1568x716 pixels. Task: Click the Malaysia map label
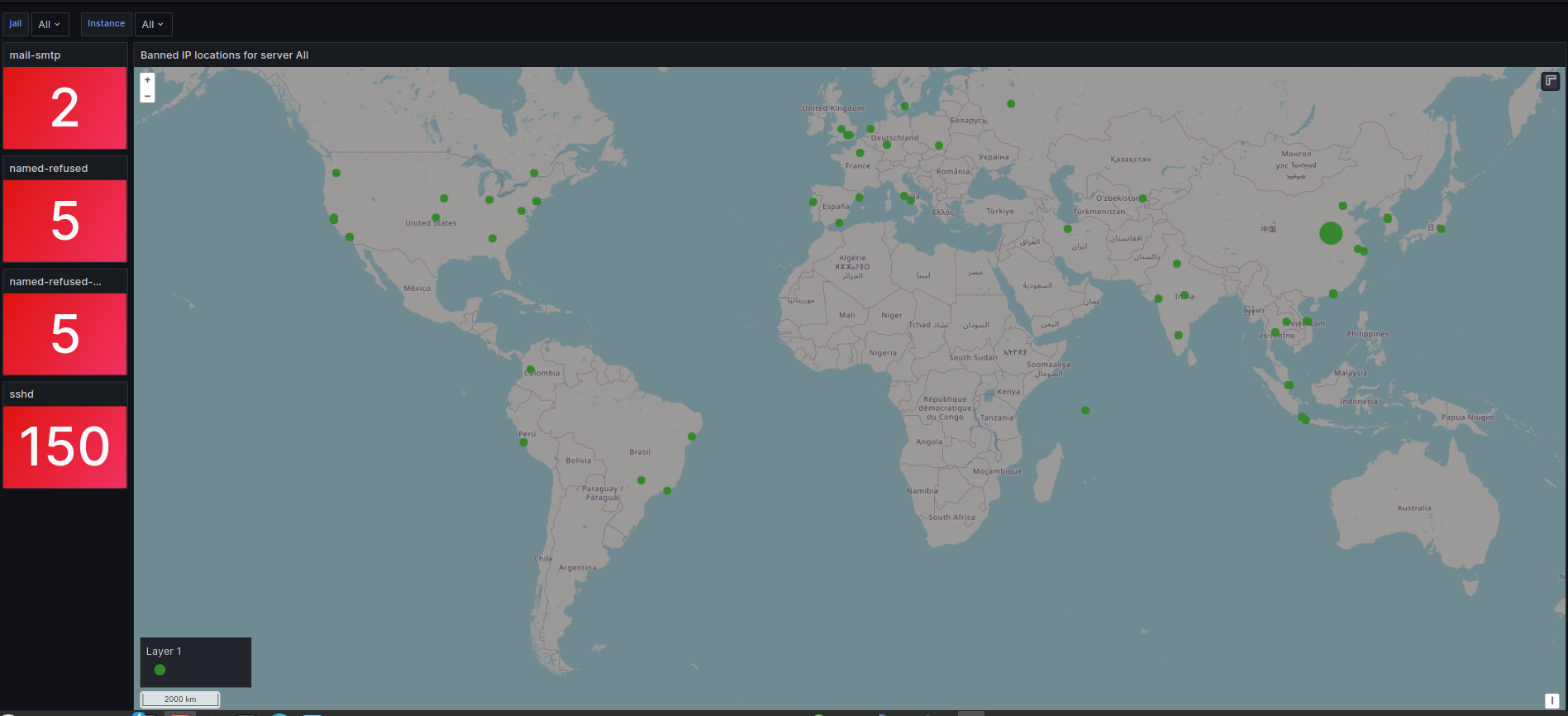[1351, 373]
